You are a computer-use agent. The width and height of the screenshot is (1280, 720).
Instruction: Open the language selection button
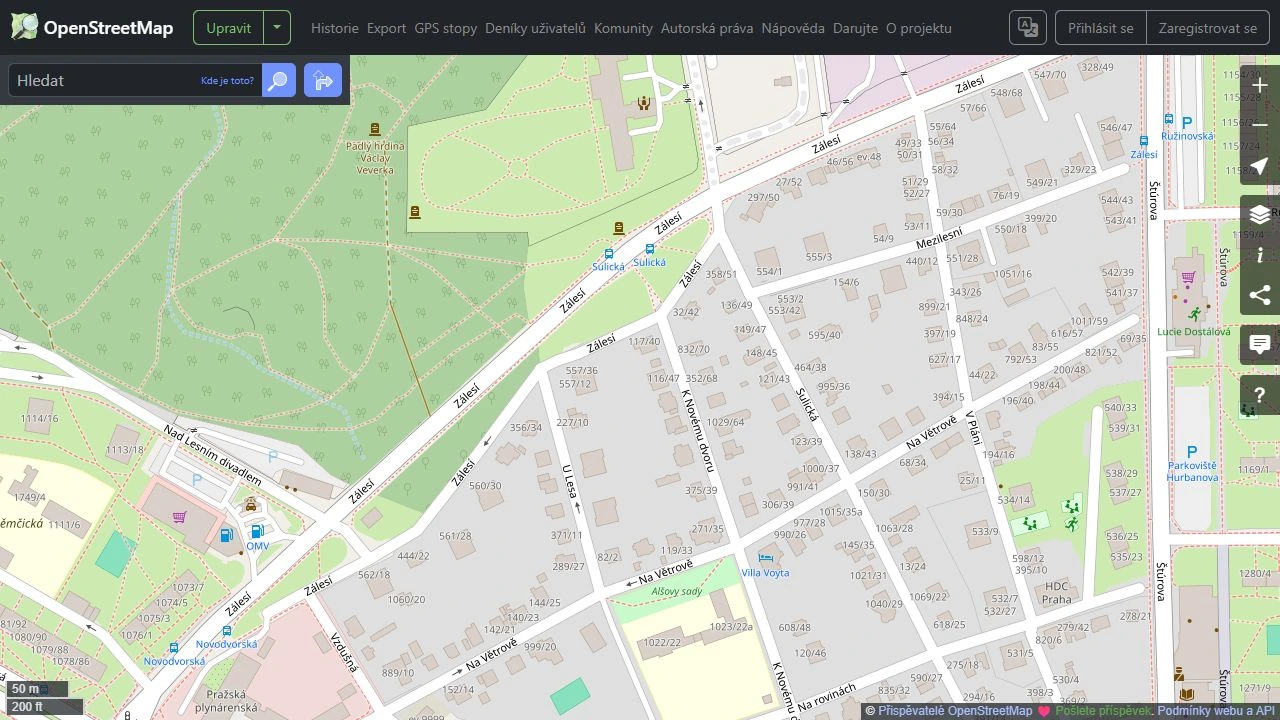point(1027,28)
